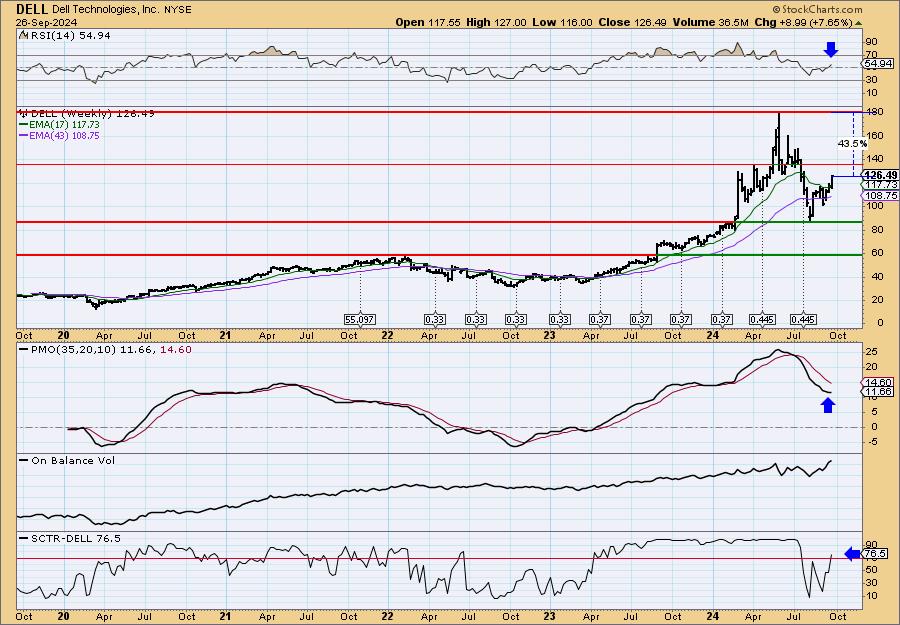Click the black line swatch beside On Balance Vol
This screenshot has width=900, height=625.
click(x=24, y=460)
